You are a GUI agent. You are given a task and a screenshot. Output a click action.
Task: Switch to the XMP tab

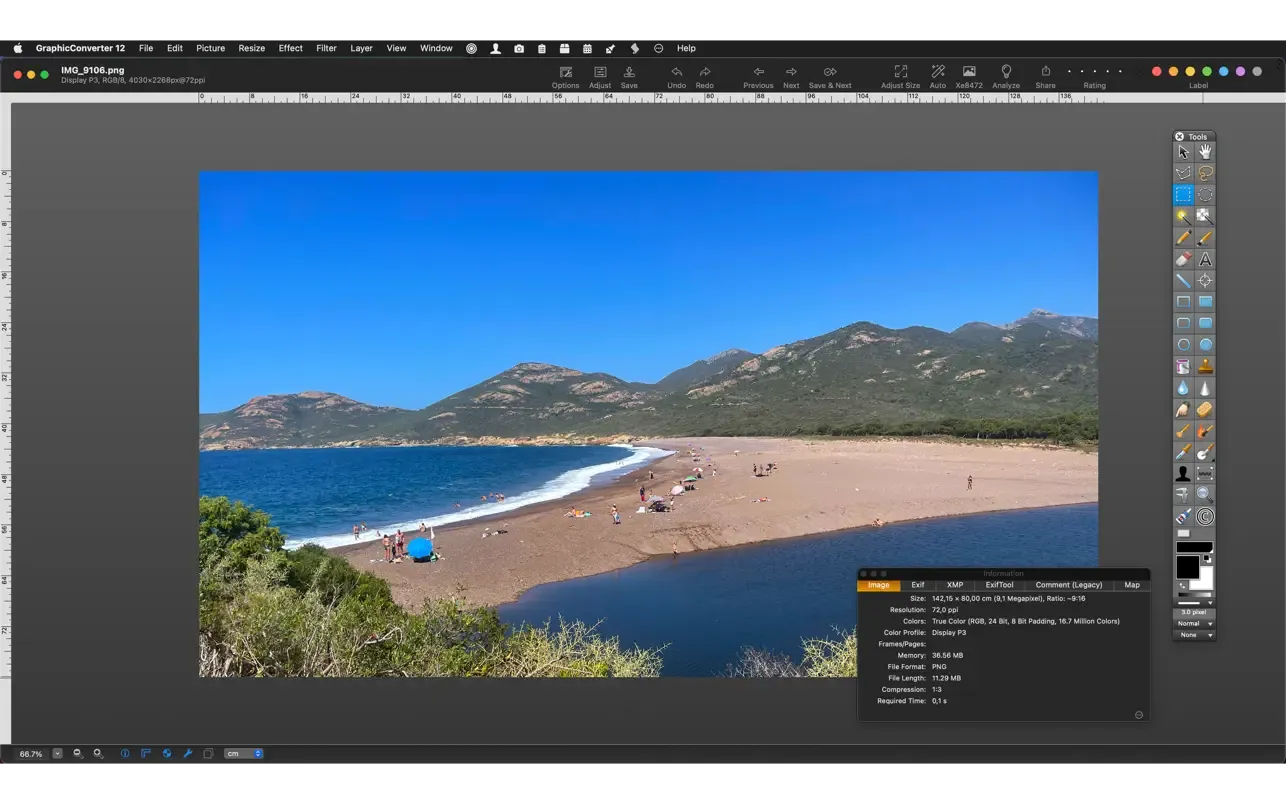[955, 585]
